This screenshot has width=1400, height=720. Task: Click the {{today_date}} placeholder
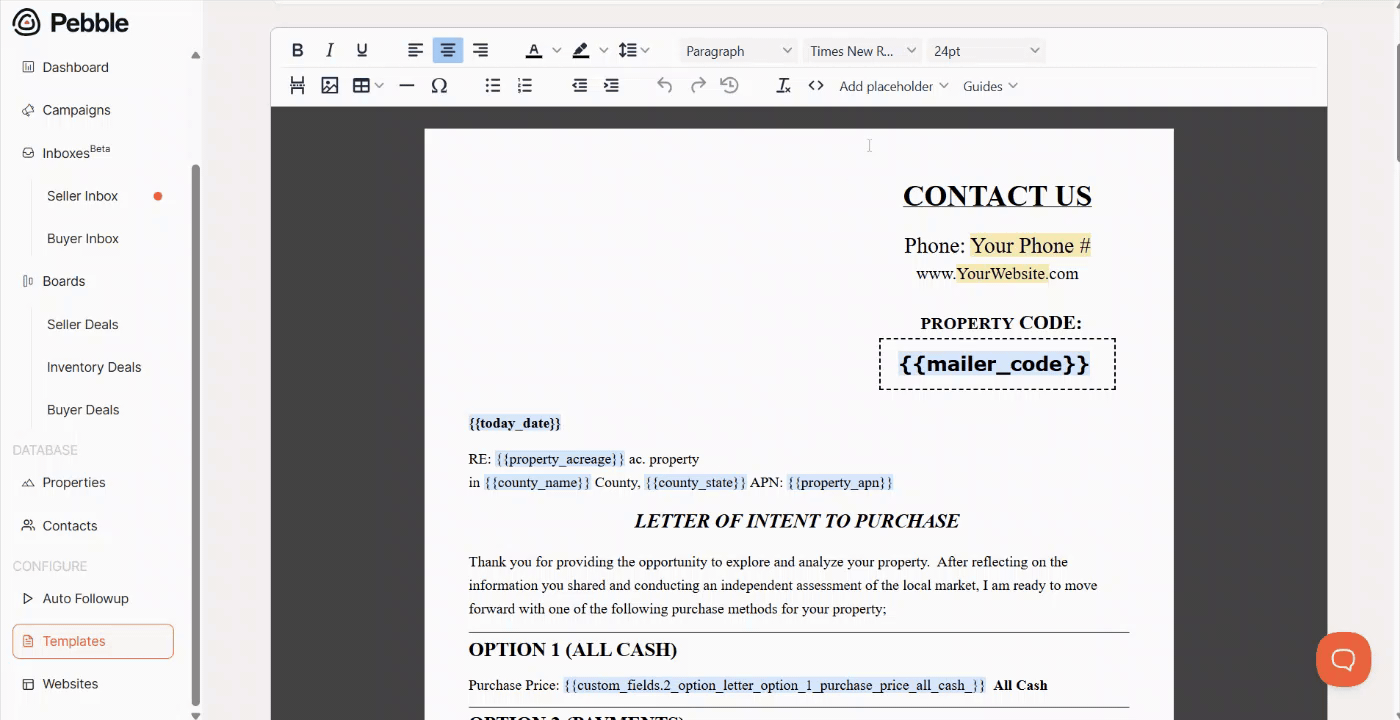[x=515, y=423]
